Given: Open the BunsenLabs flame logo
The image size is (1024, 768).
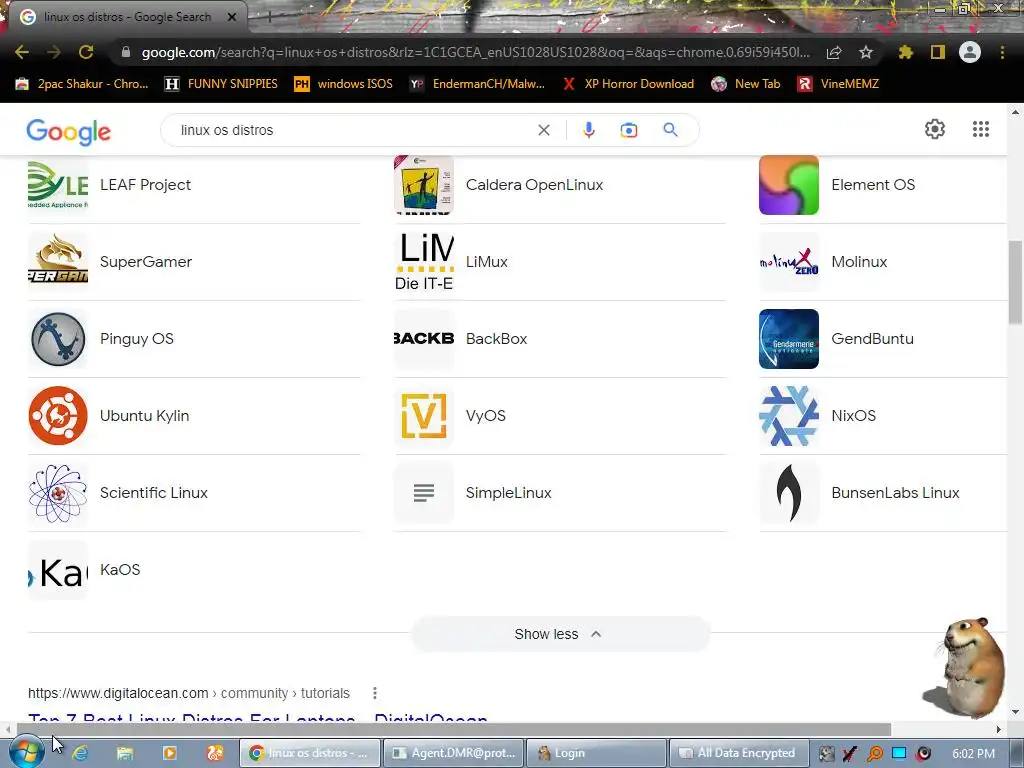Looking at the screenshot, I should point(789,492).
